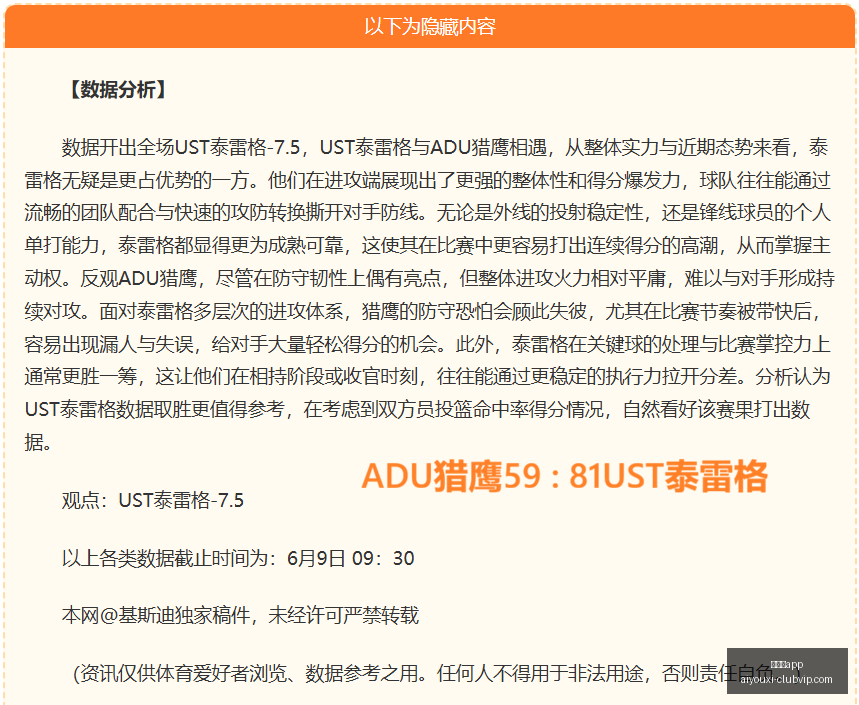Click paragraph line starting '流畅的团队配合与快速的攻防转换'
Screen dimensions: 859x705
tap(428, 213)
